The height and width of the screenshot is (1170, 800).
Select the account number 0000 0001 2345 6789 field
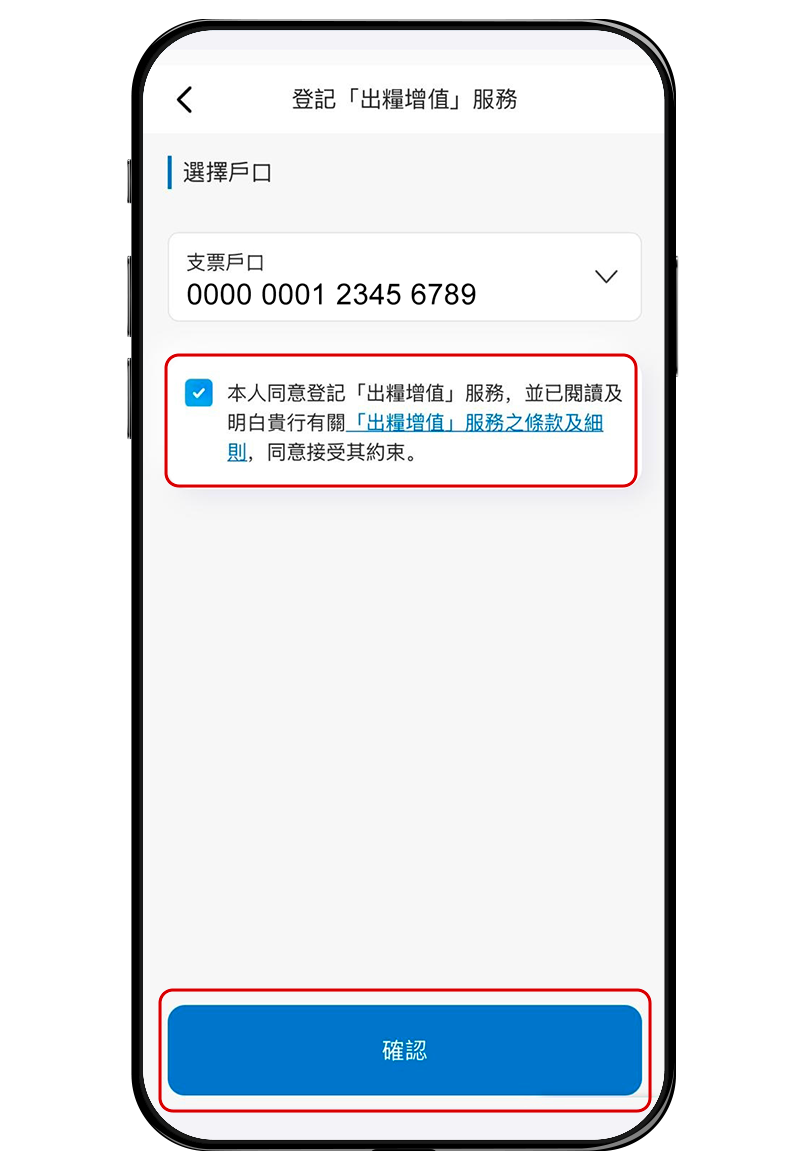point(404,277)
